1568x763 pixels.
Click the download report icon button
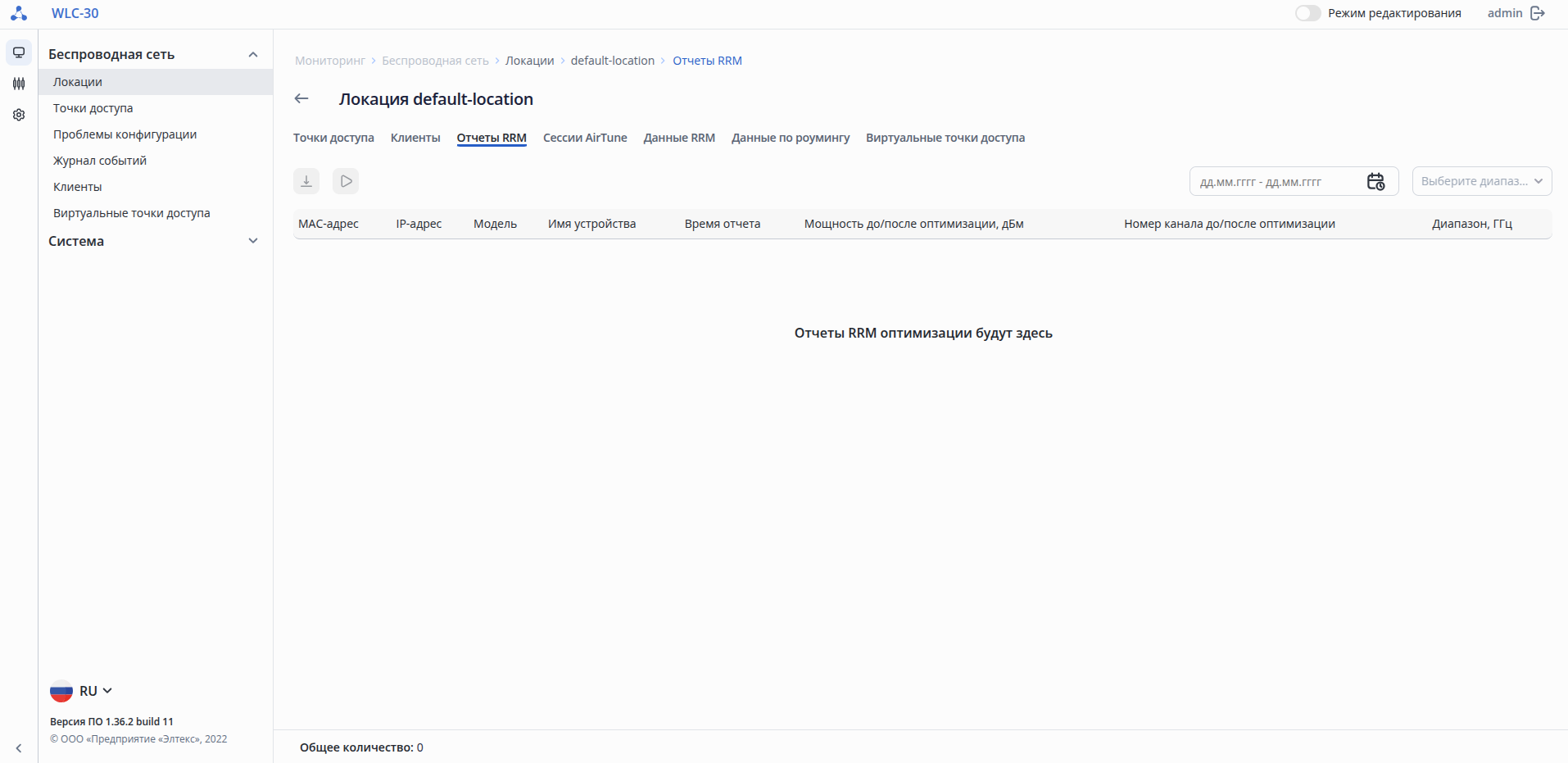tap(306, 181)
